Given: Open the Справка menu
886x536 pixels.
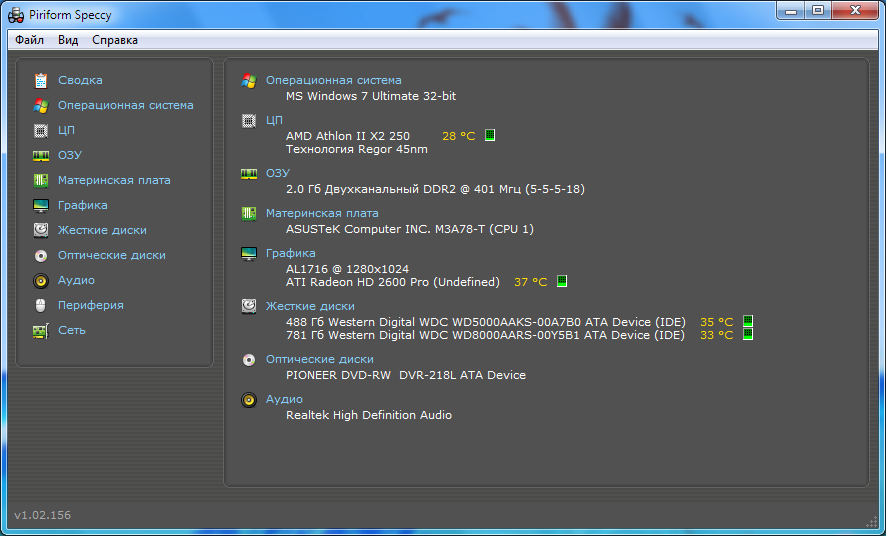Looking at the screenshot, I should pos(115,40).
